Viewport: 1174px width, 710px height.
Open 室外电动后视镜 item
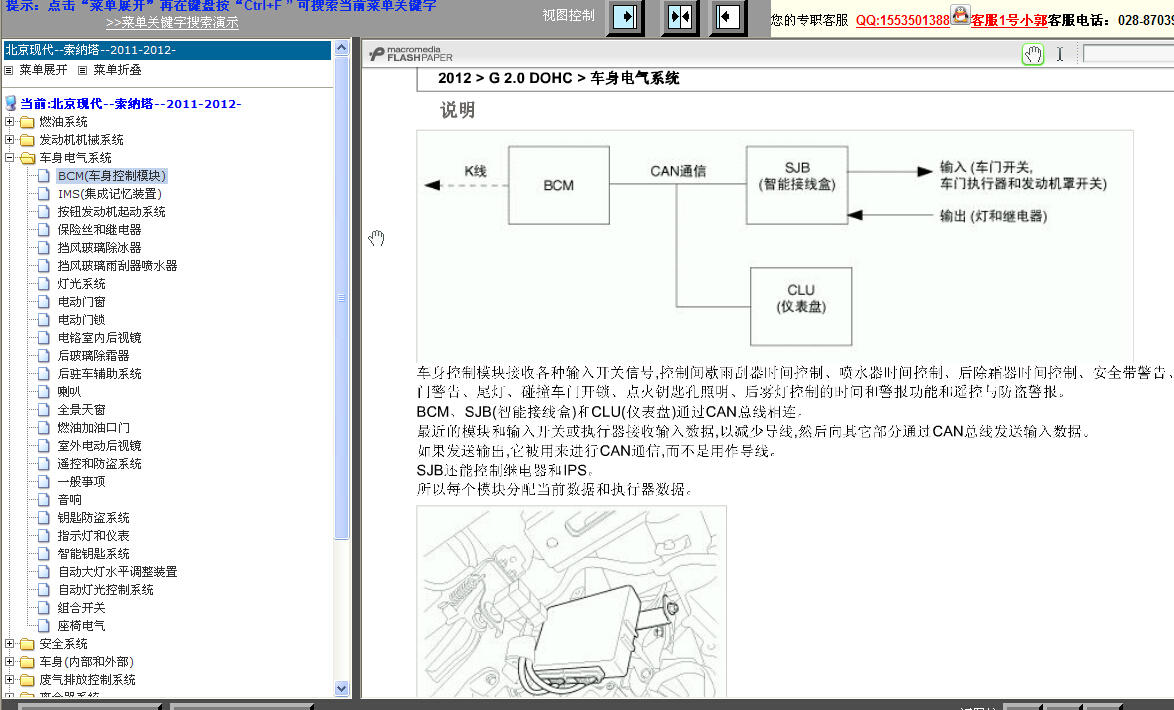pyautogui.click(x=100, y=446)
